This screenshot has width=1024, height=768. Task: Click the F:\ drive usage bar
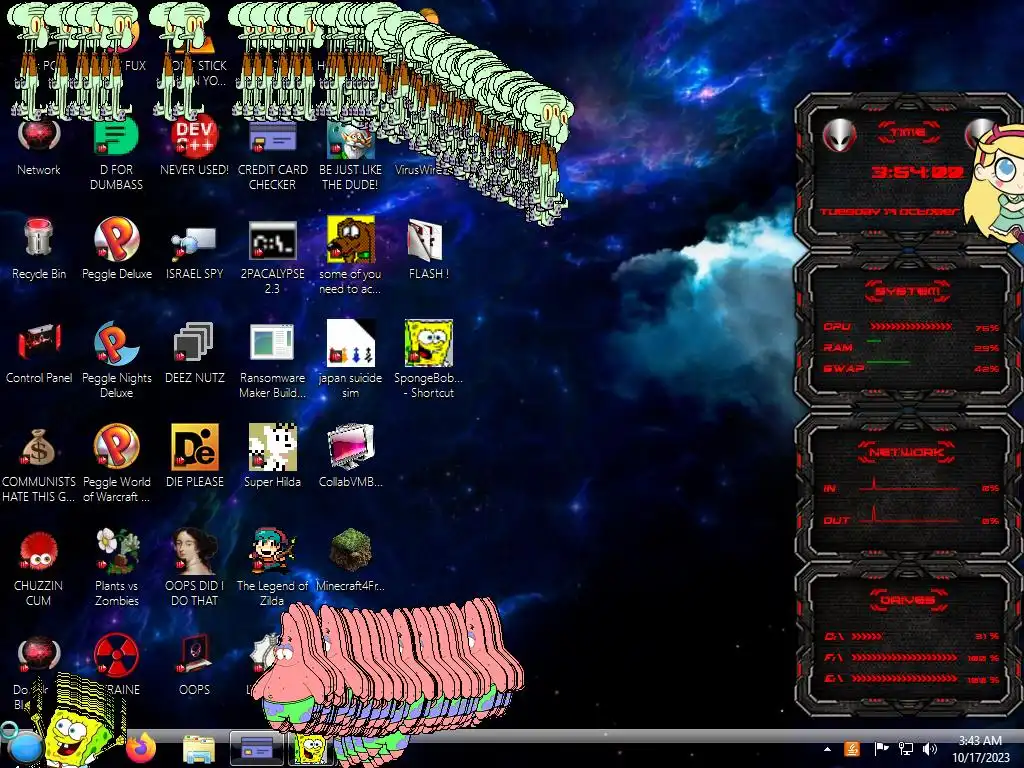pos(904,658)
